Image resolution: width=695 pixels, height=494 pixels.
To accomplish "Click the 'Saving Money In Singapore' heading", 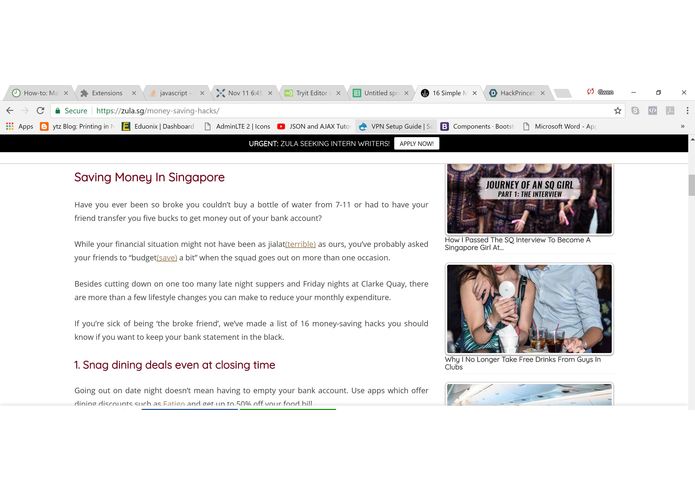I will 149,177.
